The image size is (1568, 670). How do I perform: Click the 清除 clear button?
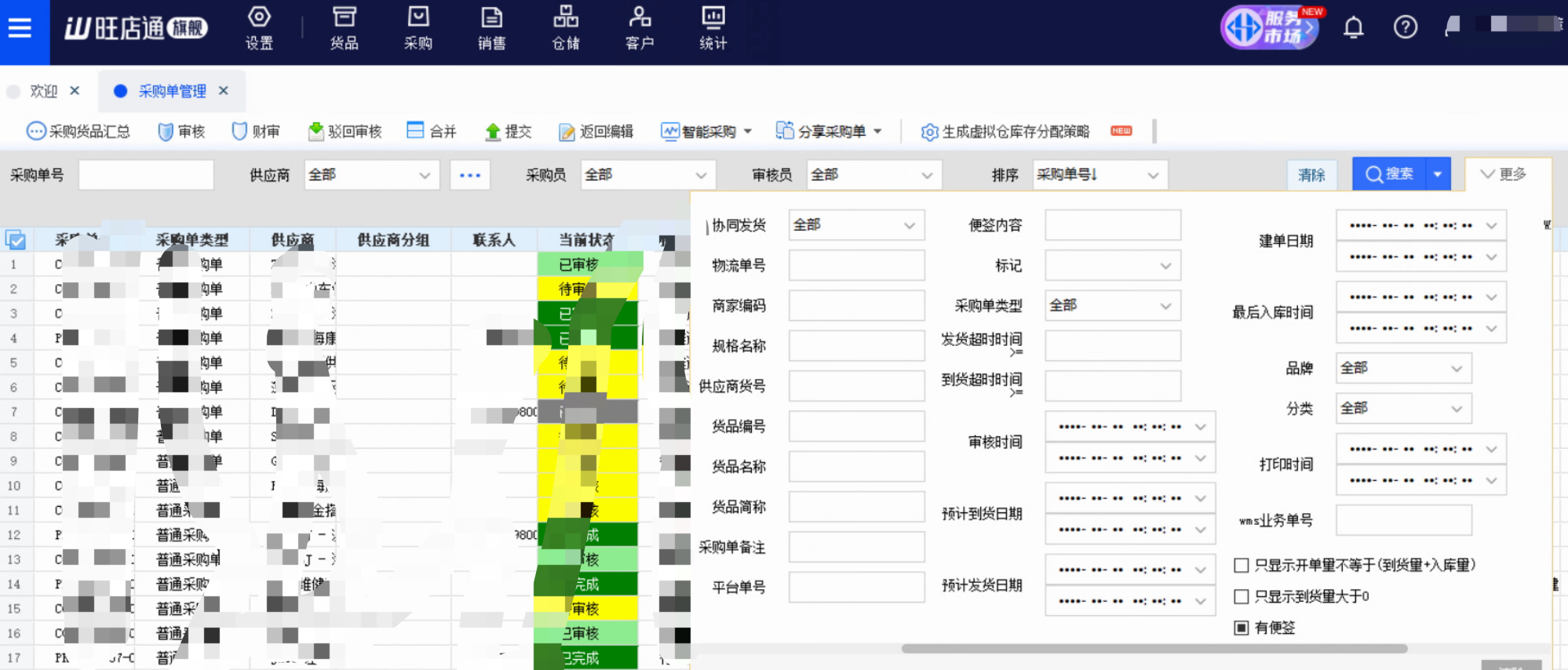point(1311,175)
